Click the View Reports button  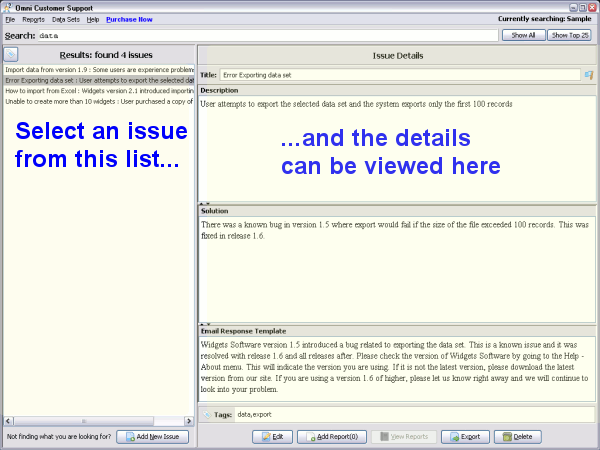click(404, 437)
